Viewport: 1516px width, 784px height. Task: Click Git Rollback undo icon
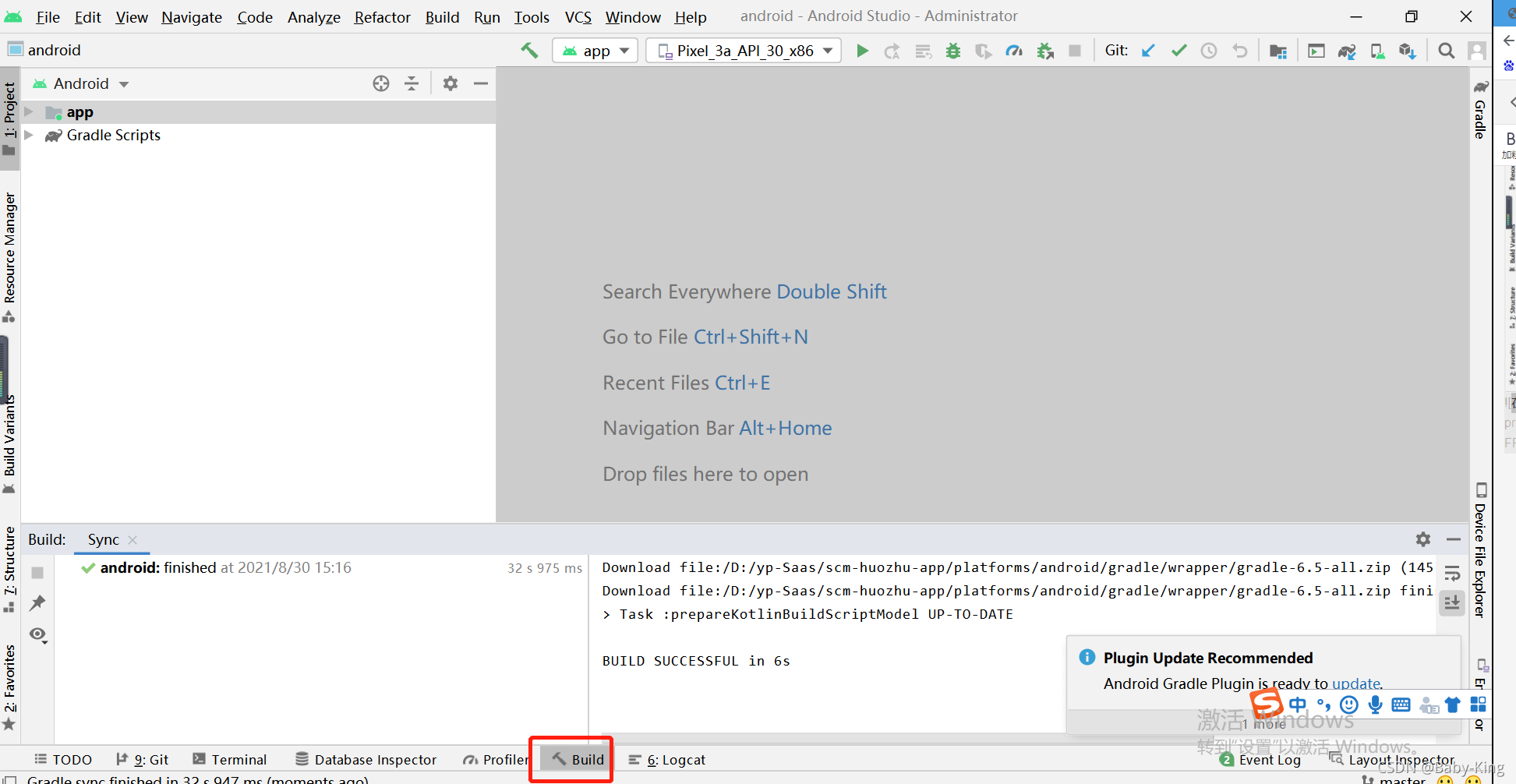(1239, 51)
